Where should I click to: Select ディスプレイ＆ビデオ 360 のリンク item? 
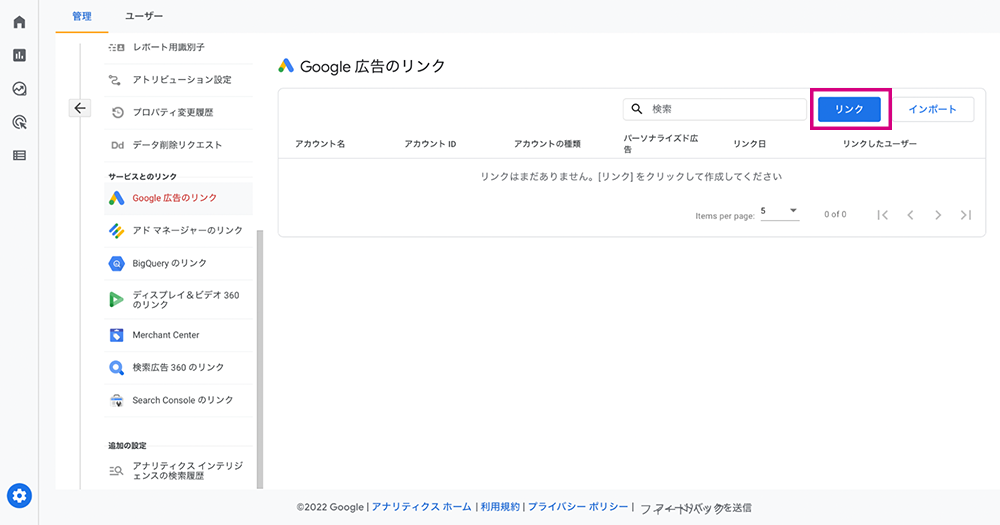(179, 299)
